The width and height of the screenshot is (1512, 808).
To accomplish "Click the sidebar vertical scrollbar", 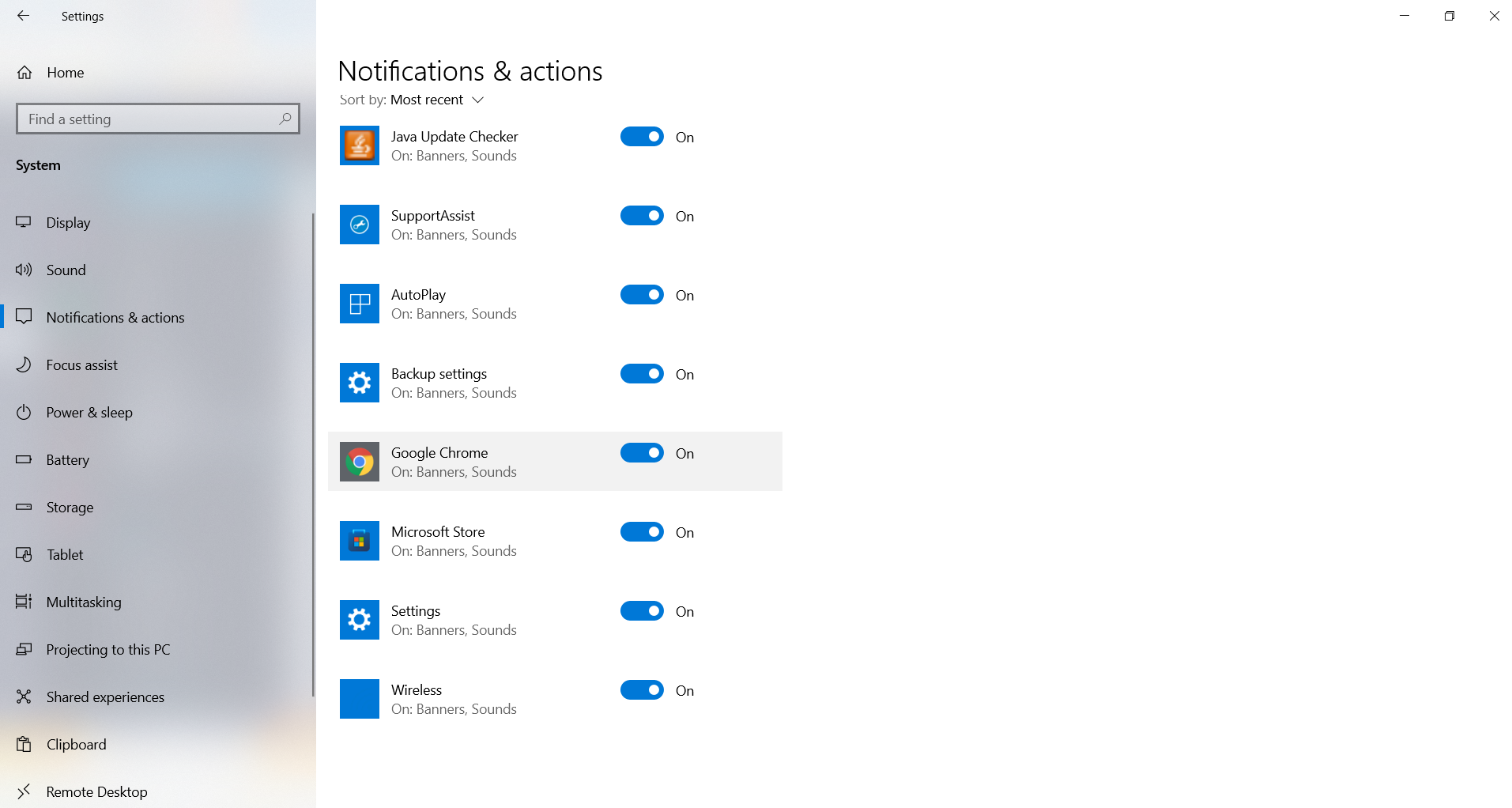I will click(x=313, y=455).
